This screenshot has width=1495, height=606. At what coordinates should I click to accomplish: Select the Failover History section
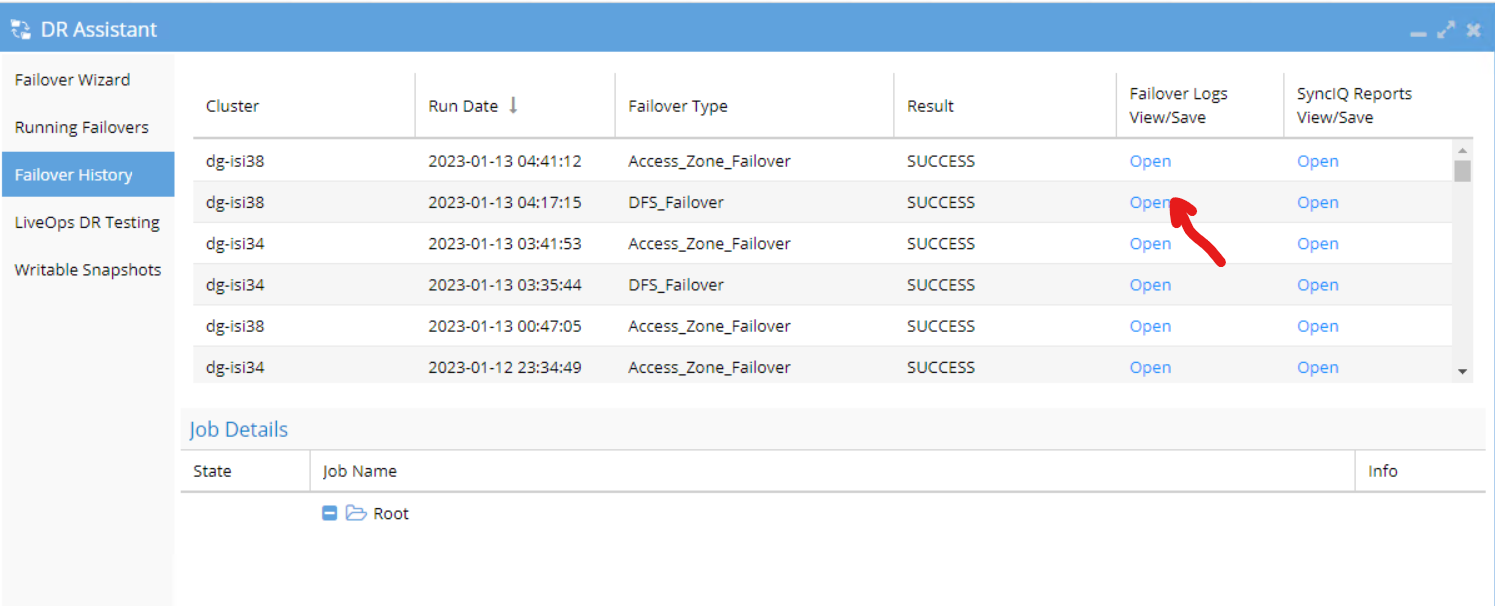coord(88,175)
